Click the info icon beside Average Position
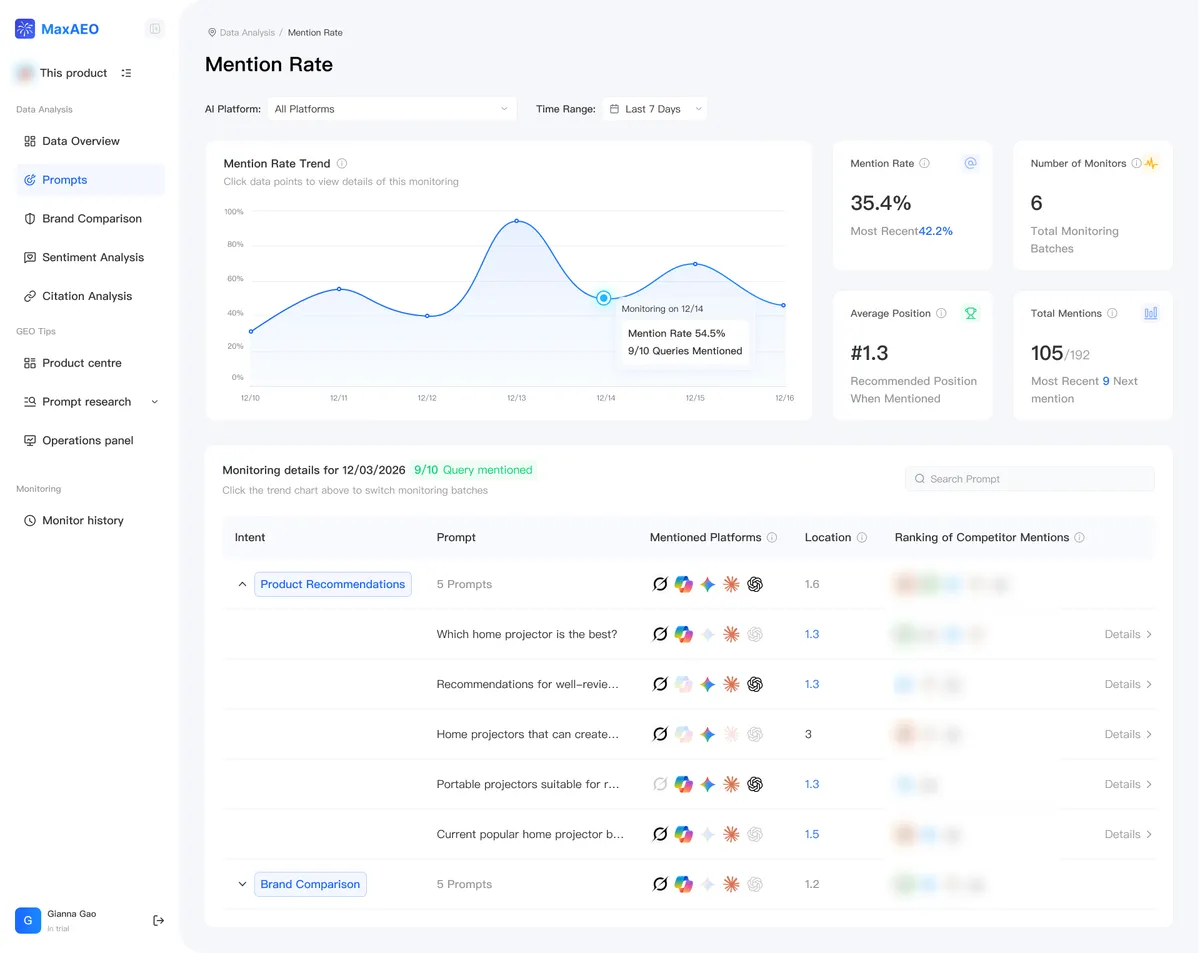 [941, 313]
